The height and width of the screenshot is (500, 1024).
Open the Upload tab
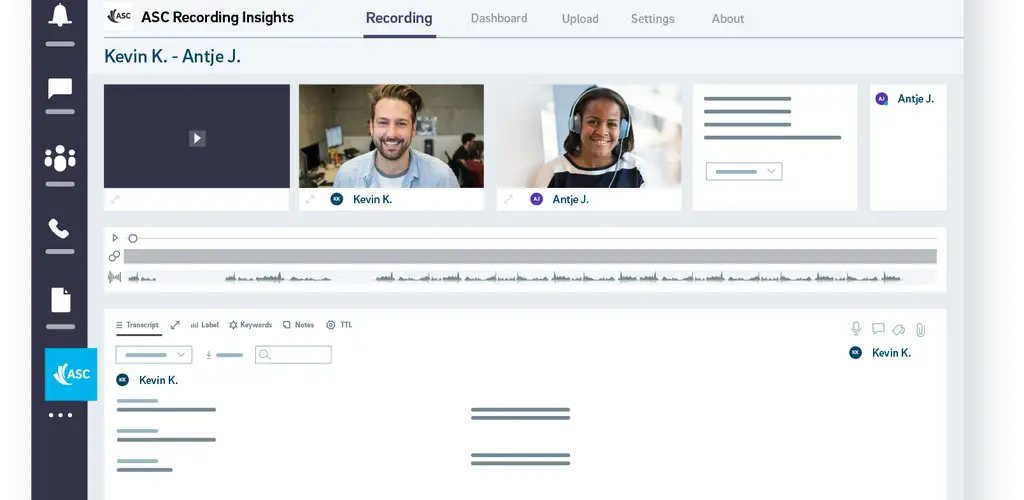(x=580, y=19)
